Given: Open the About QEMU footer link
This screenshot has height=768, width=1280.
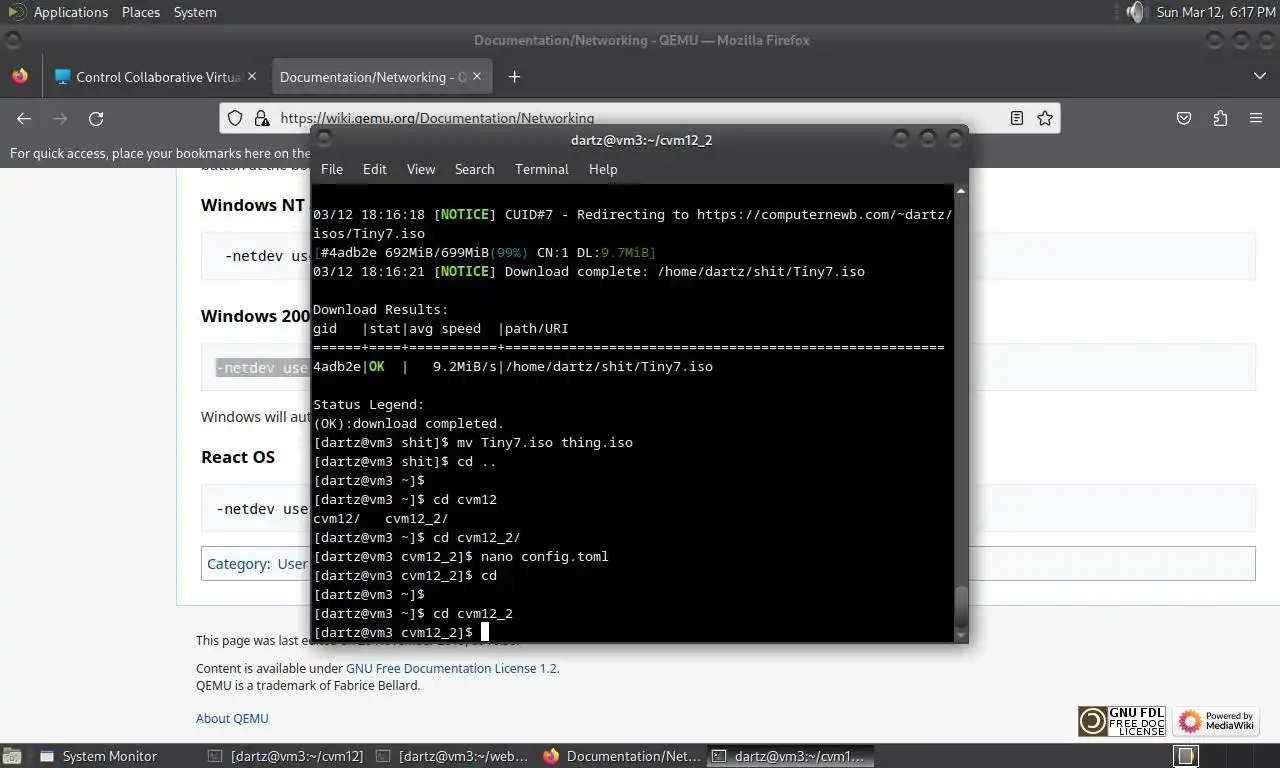Looking at the screenshot, I should pyautogui.click(x=232, y=718).
